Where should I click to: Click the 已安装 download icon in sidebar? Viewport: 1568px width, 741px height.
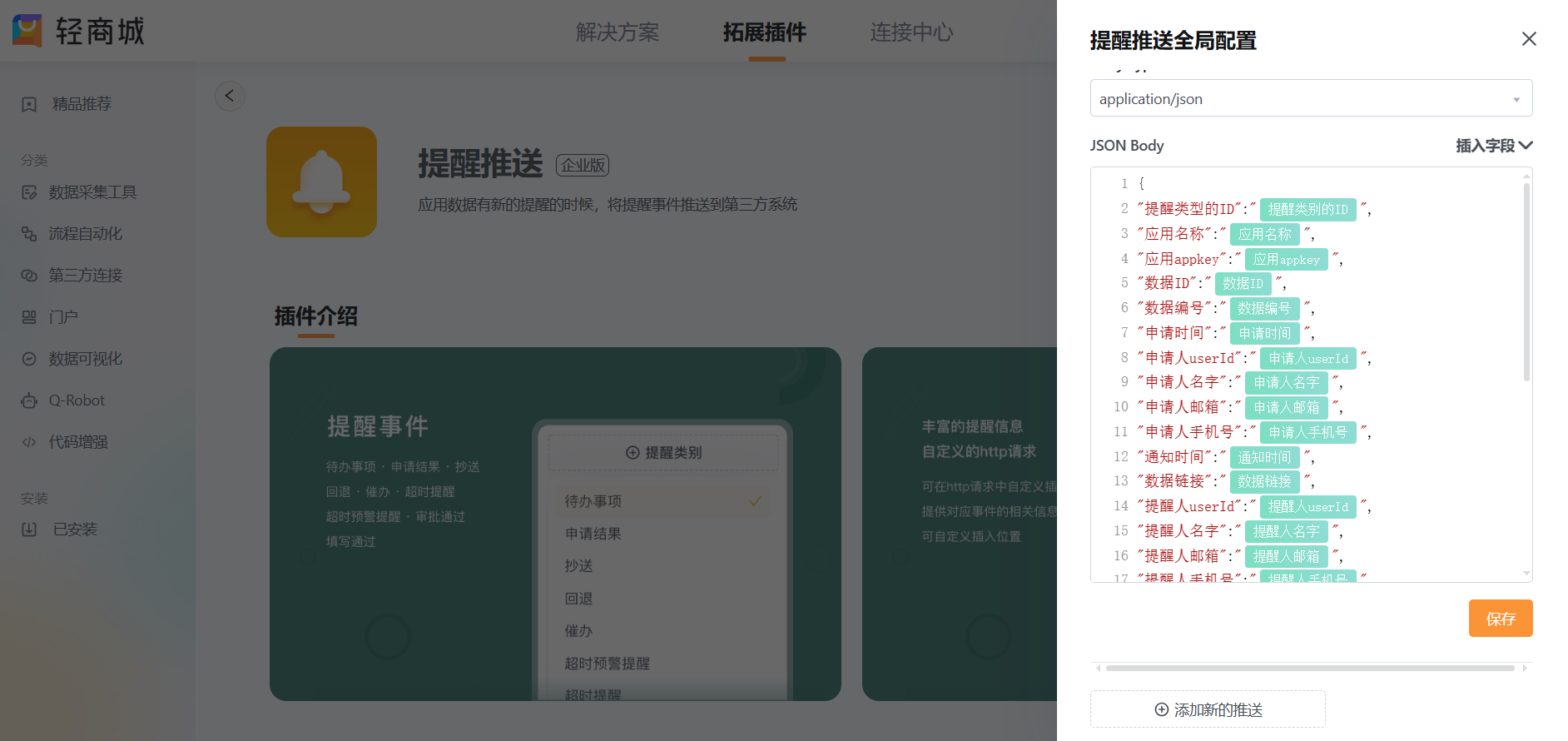[29, 530]
